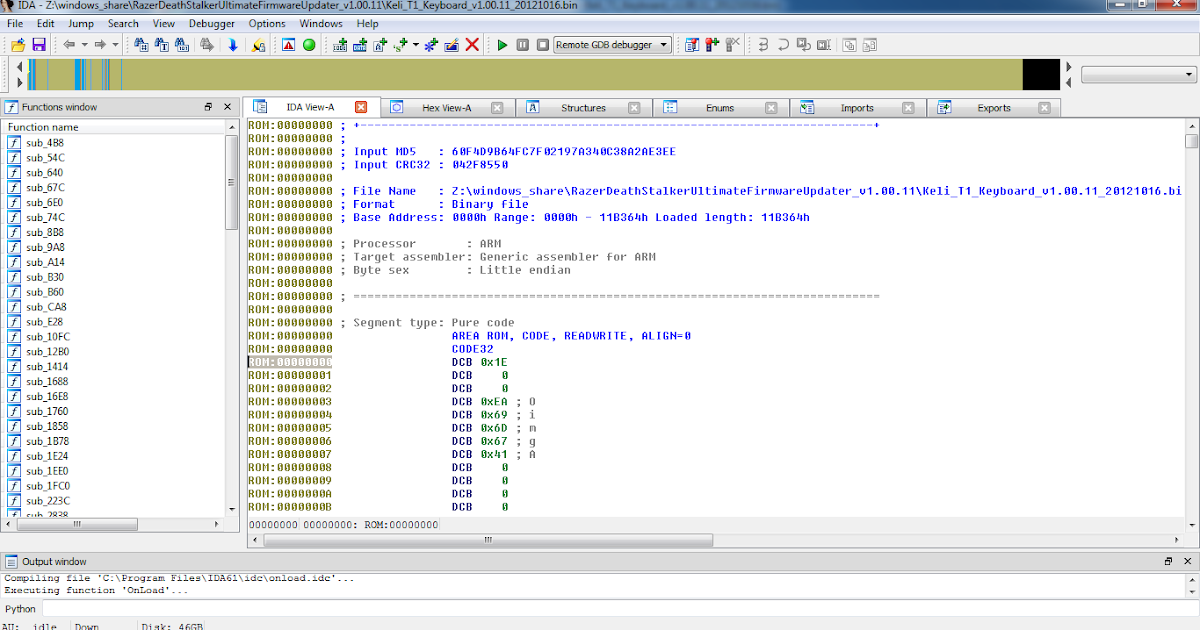
Task: Switch to the Hex View-A tab
Action: [446, 108]
